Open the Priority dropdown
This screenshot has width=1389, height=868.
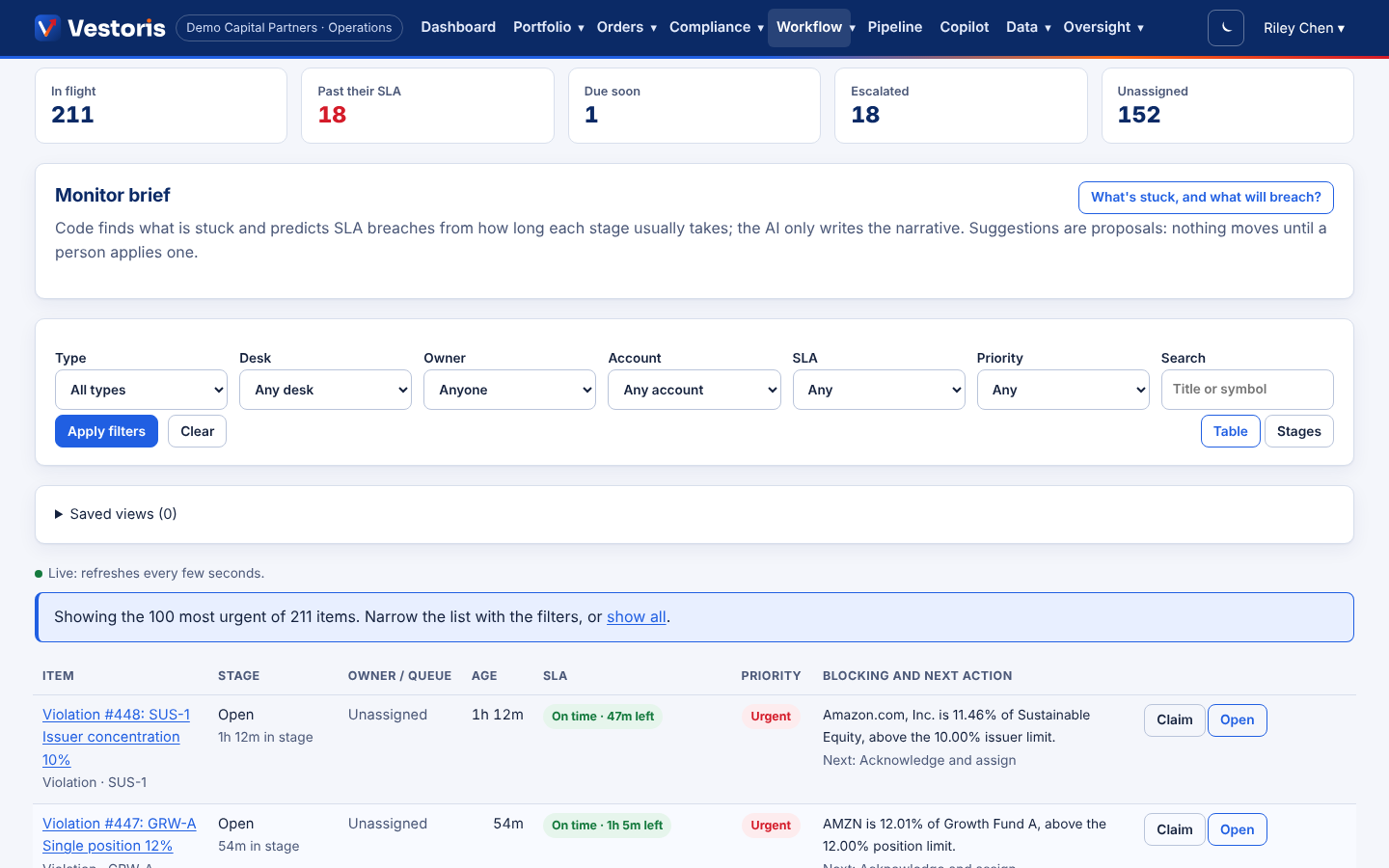[x=1063, y=390]
